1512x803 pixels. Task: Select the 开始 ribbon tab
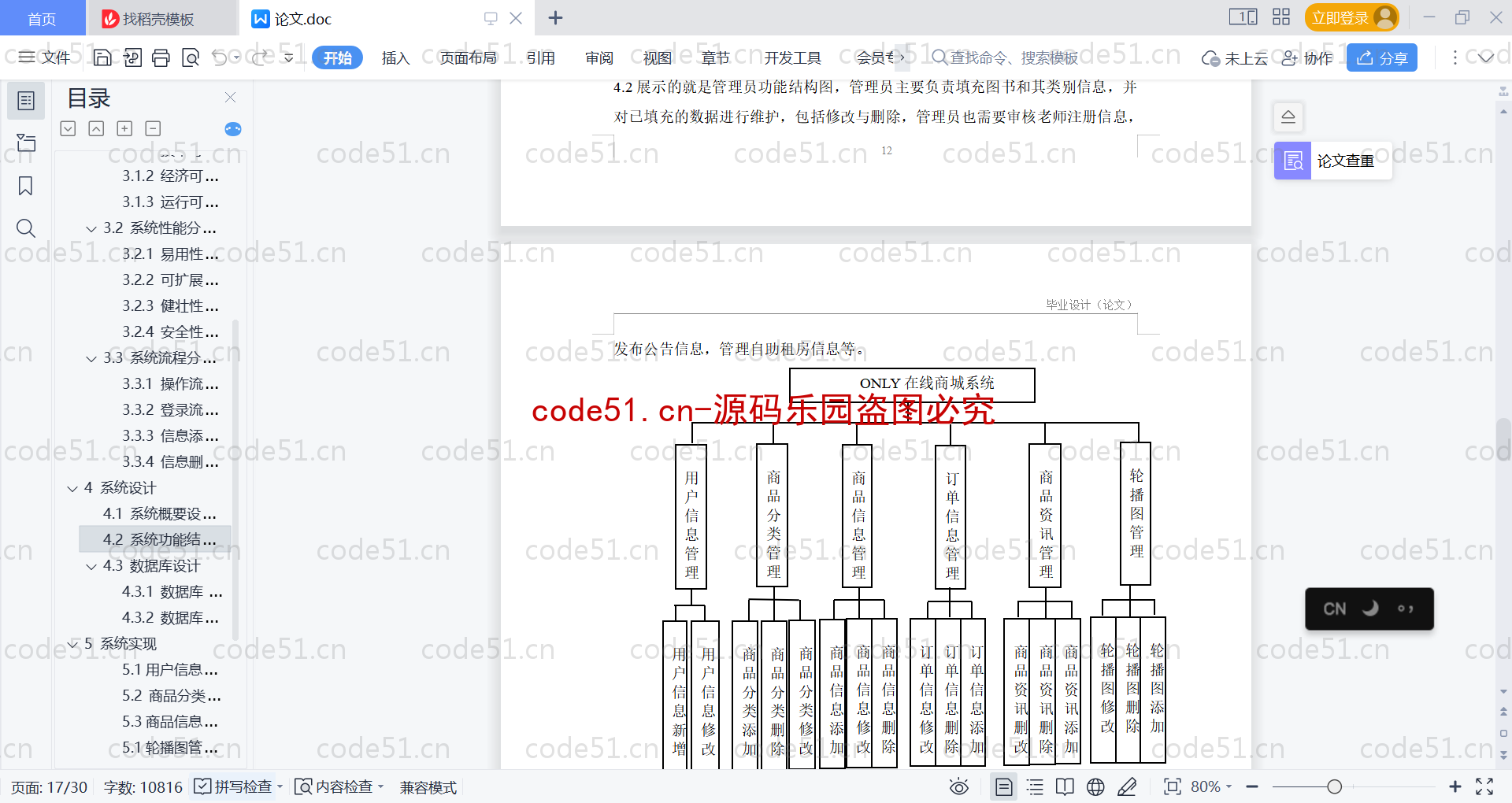pyautogui.click(x=337, y=57)
